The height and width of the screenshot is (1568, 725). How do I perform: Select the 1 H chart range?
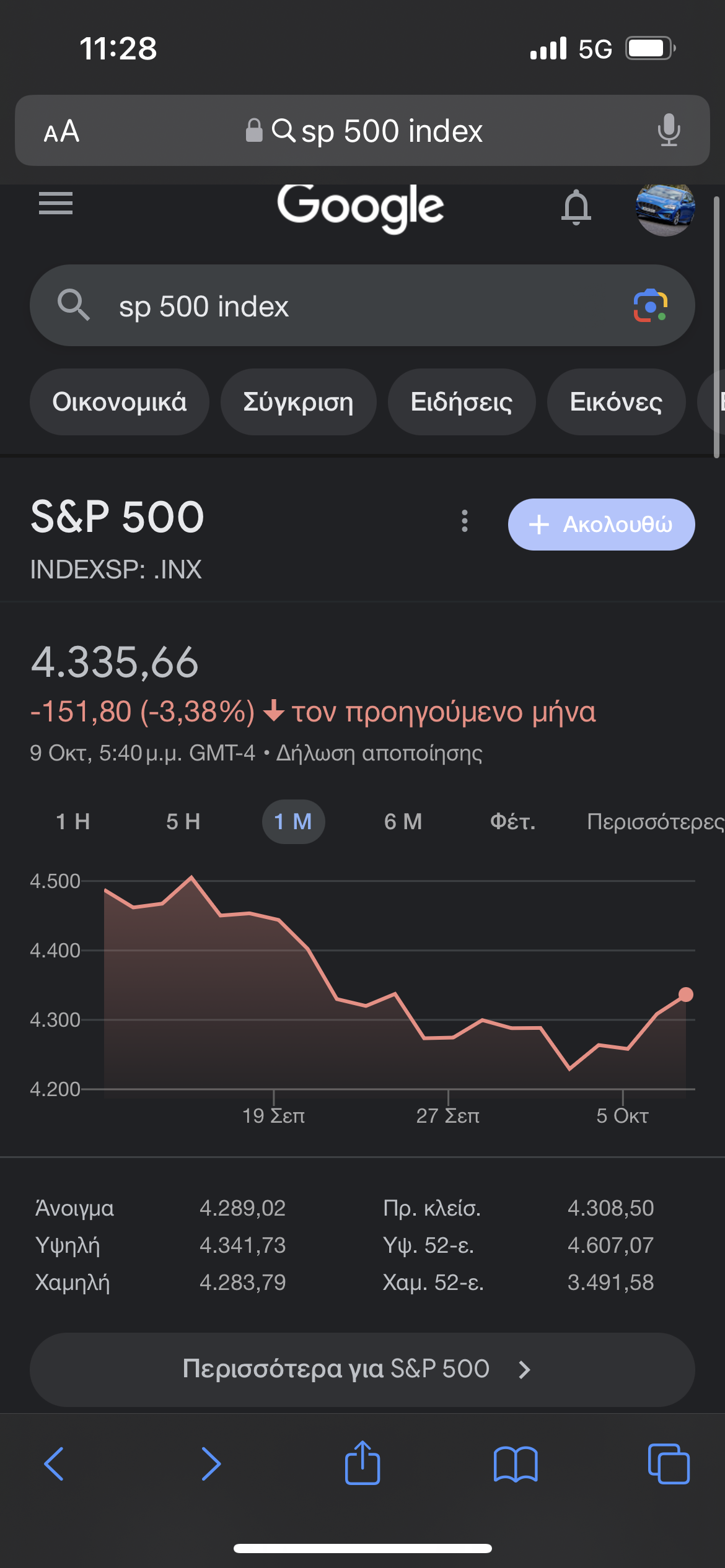coord(73,822)
